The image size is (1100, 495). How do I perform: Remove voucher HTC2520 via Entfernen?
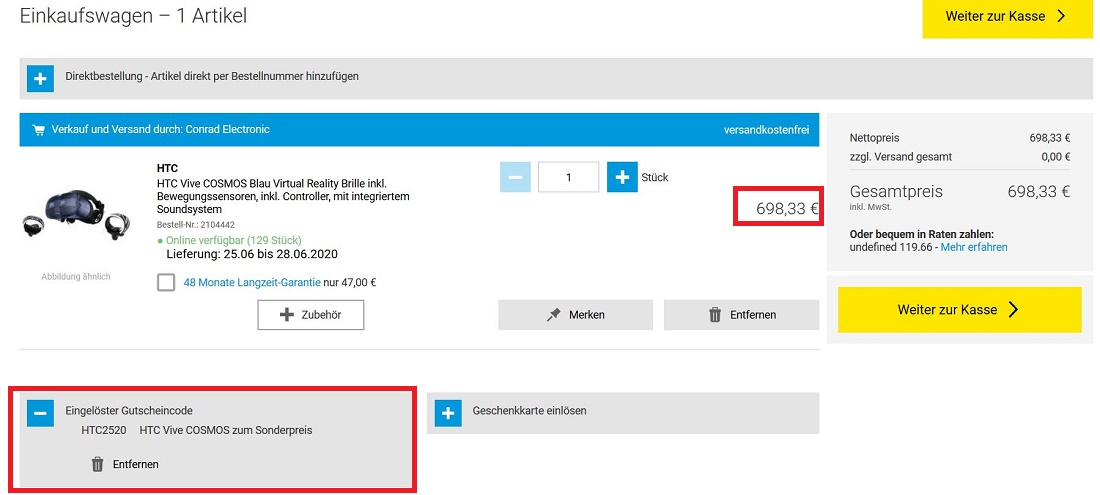(x=125, y=464)
